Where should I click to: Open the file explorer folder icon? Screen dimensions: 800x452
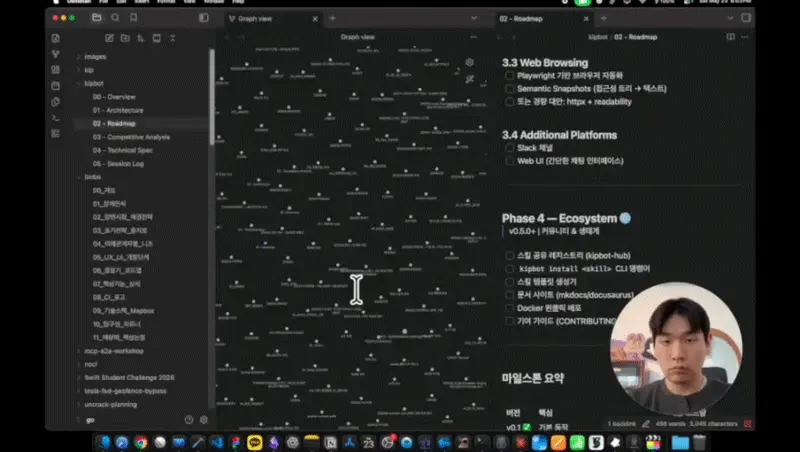tap(96, 18)
